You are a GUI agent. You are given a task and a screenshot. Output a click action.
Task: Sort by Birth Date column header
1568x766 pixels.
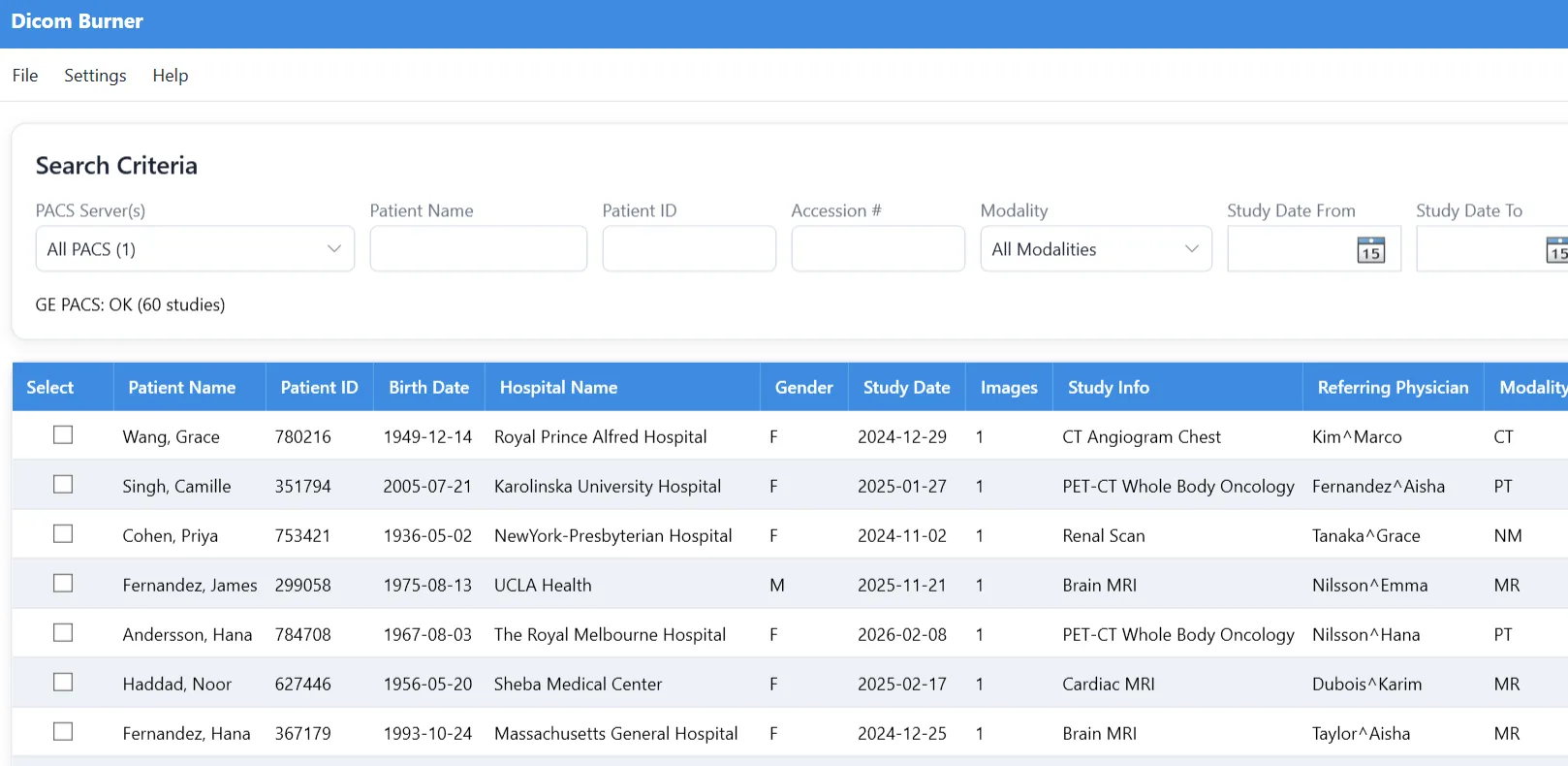coord(429,388)
